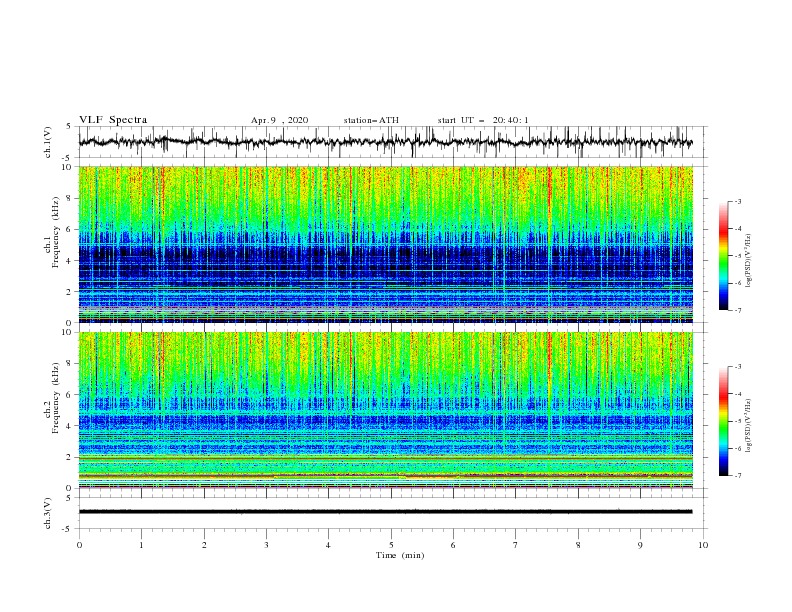Click the ch.1 spectrogram color scale bar
Screen dimensions: 792x612
click(x=723, y=256)
